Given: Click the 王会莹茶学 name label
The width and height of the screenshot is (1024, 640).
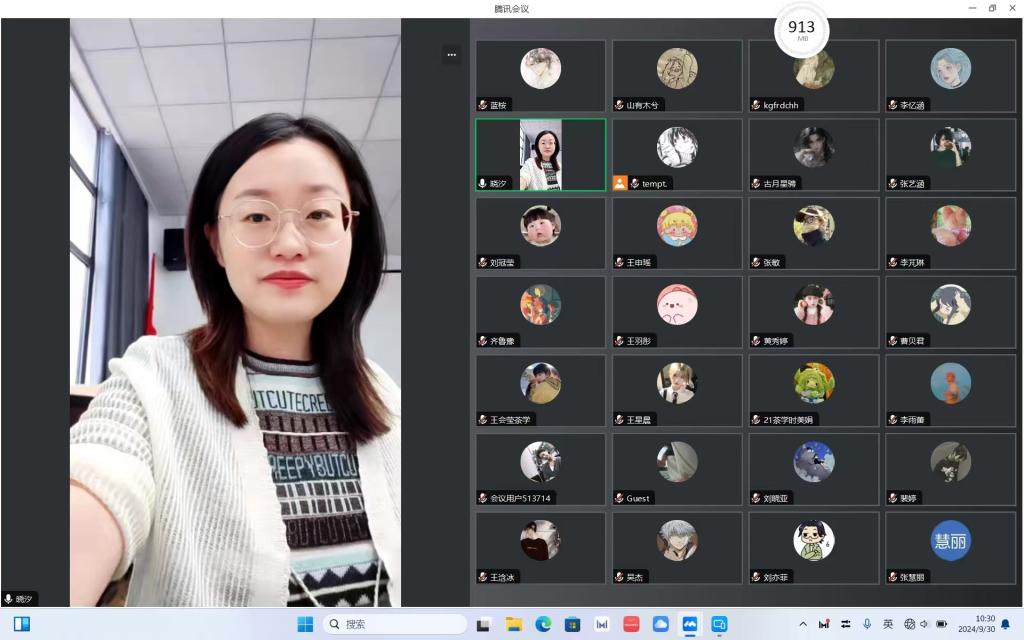Looking at the screenshot, I should tap(510, 420).
